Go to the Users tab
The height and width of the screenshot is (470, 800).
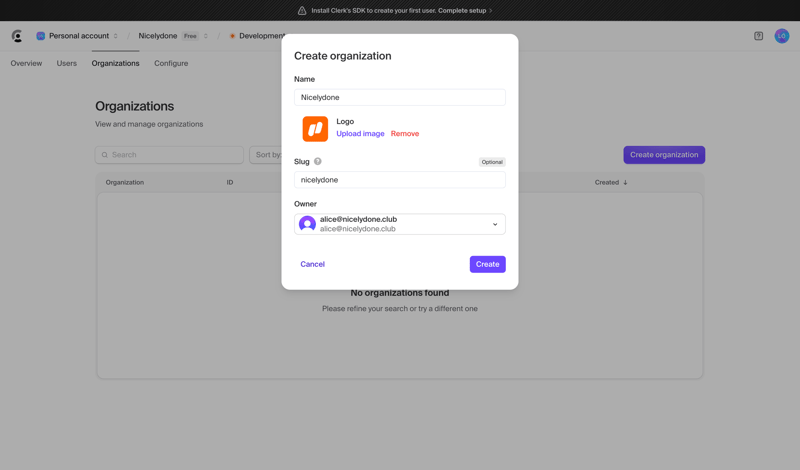(x=66, y=63)
